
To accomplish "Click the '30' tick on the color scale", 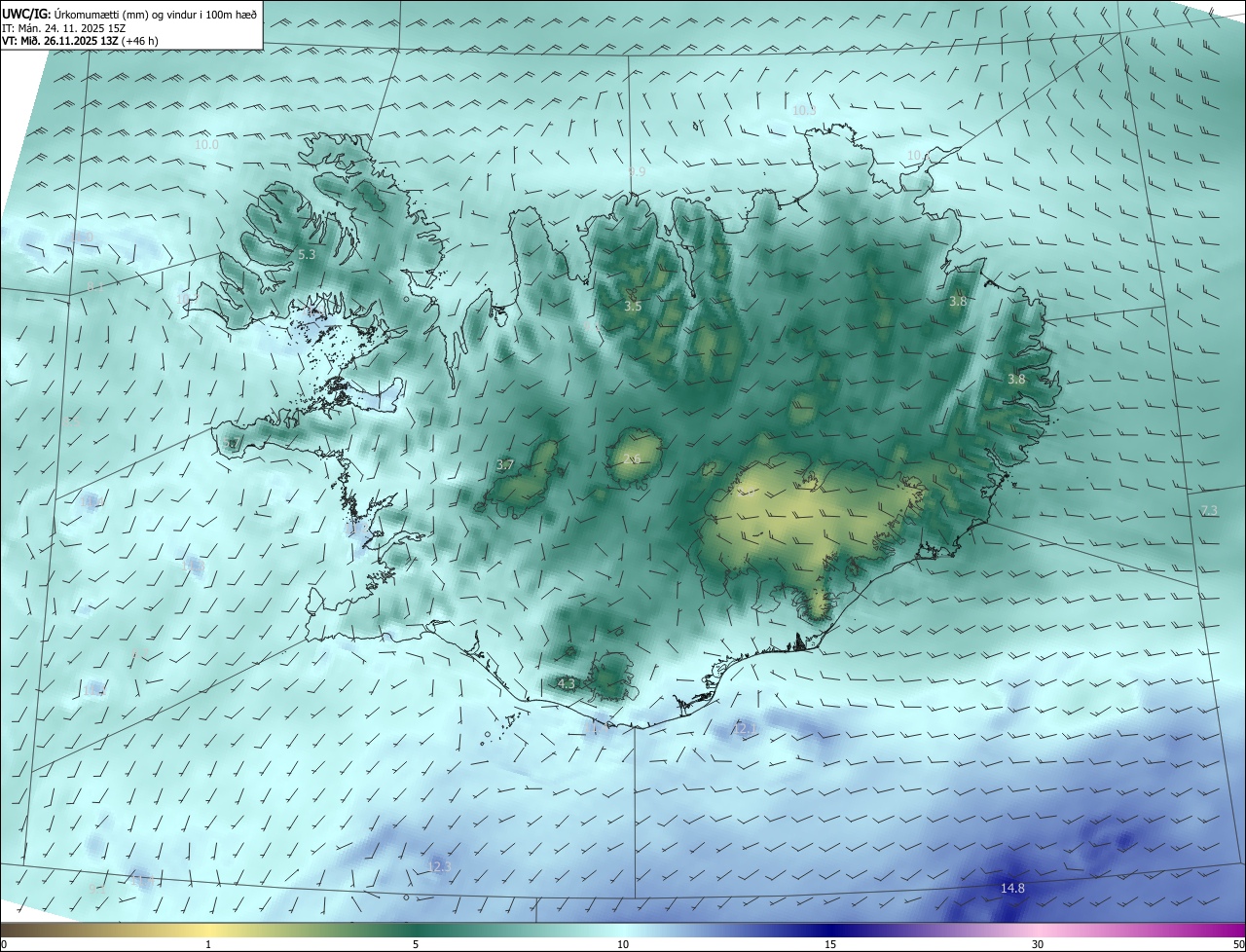I will click(x=1038, y=945).
